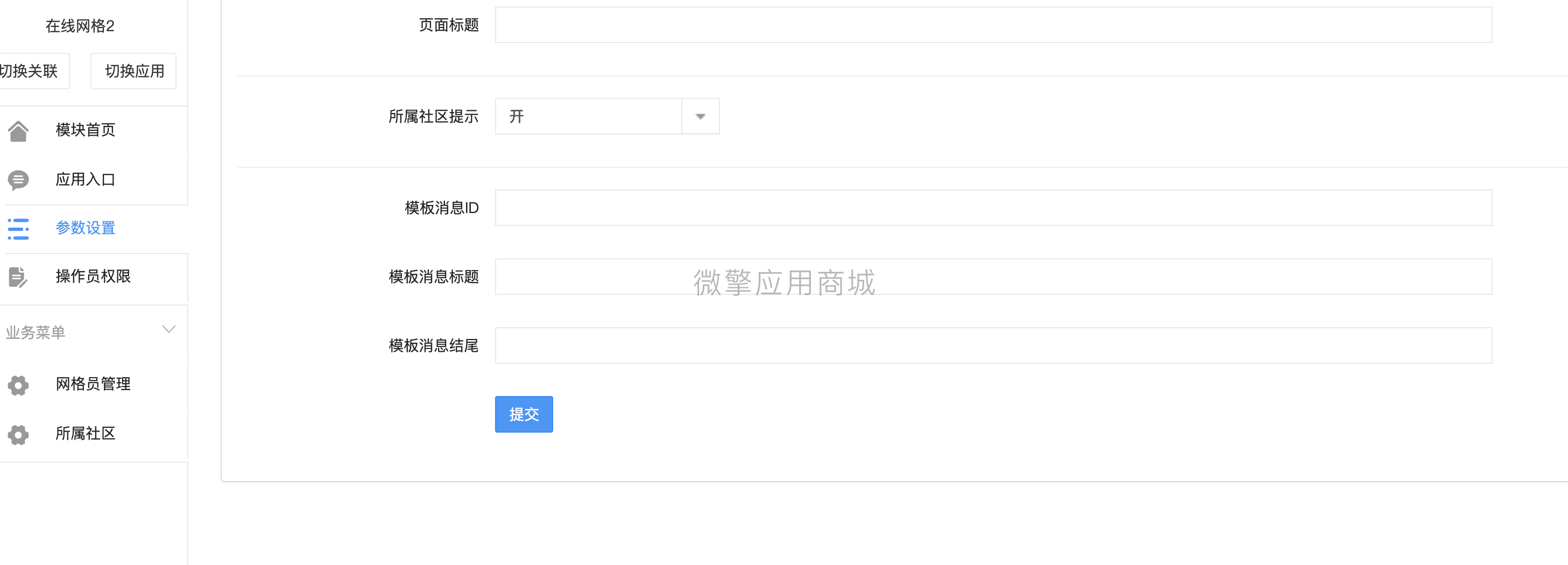Open the 操作员权限 menu item
The image size is (1568, 565).
(x=94, y=277)
